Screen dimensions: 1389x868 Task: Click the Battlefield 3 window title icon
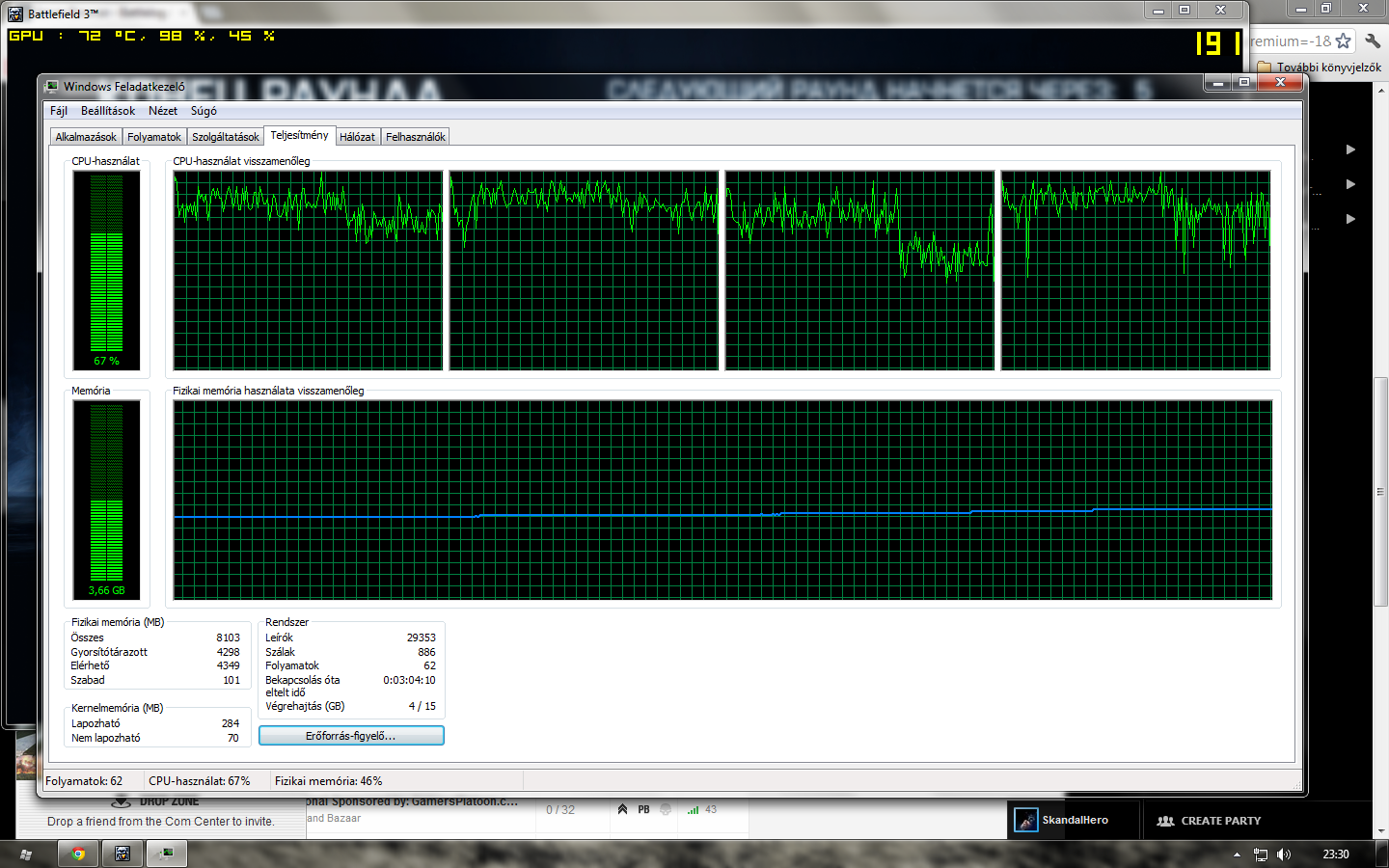coord(15,14)
